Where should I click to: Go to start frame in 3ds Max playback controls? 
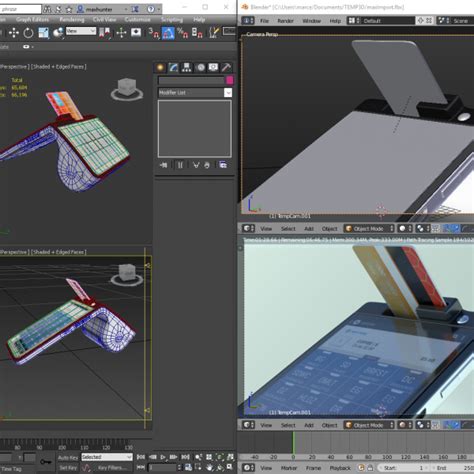(141, 457)
